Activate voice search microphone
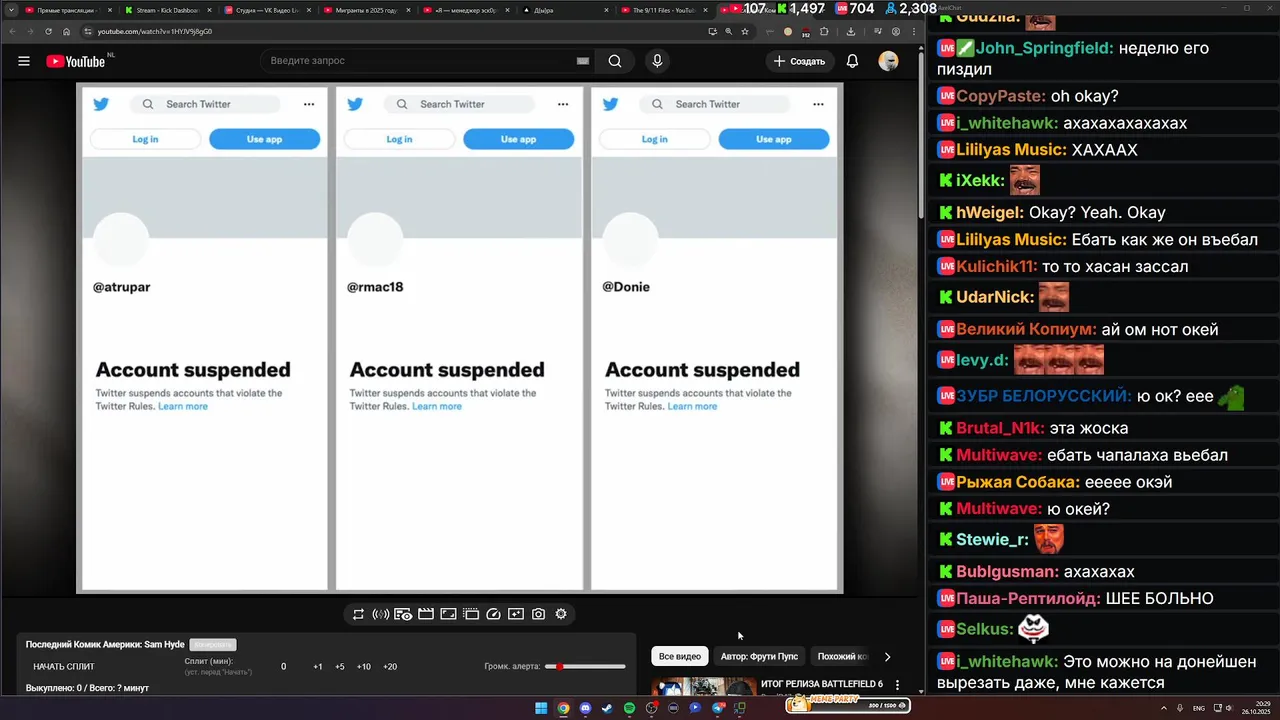 tap(657, 61)
